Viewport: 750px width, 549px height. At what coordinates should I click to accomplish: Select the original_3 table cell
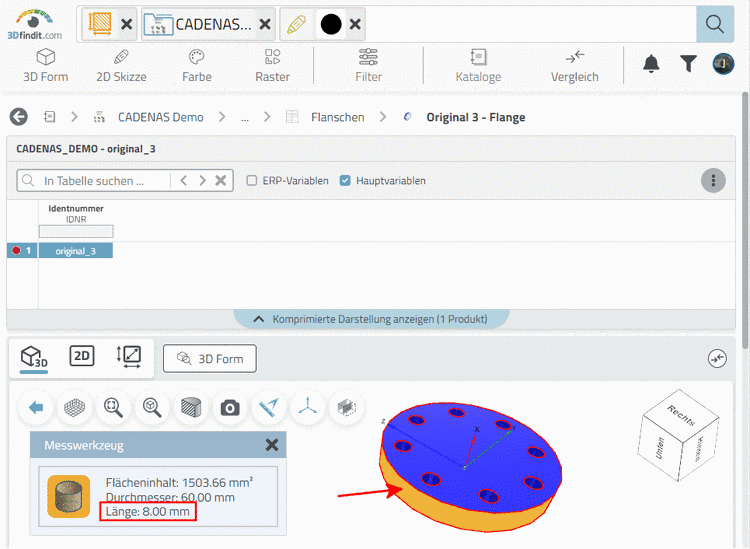76,251
